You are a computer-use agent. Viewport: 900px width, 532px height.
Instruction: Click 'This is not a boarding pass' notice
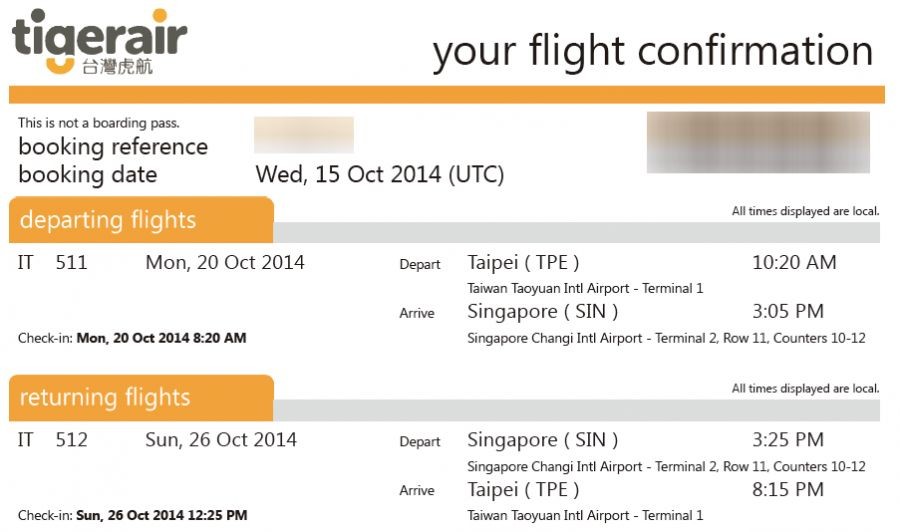[98, 124]
